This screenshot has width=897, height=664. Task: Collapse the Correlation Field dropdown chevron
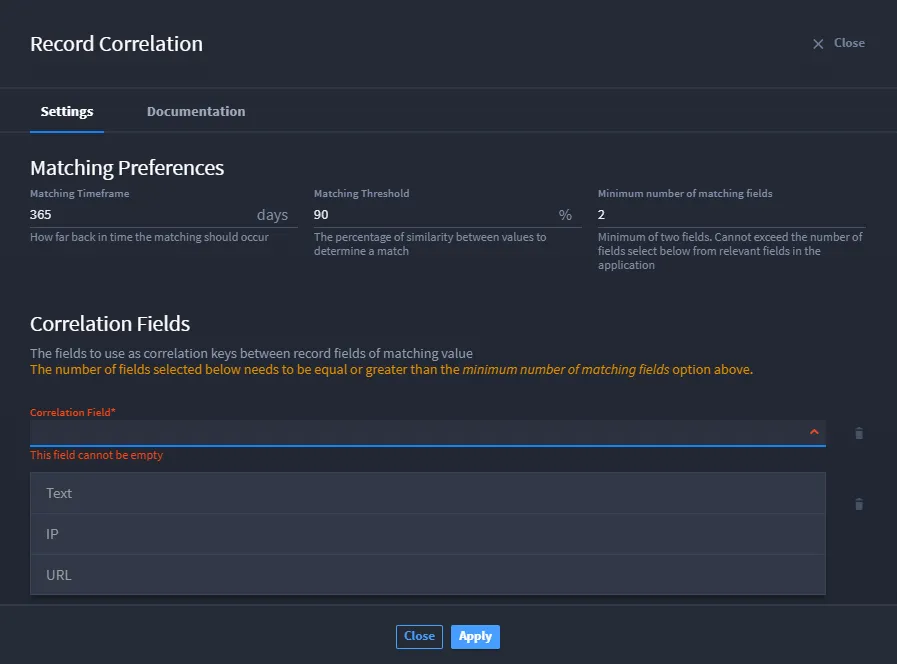[814, 432]
